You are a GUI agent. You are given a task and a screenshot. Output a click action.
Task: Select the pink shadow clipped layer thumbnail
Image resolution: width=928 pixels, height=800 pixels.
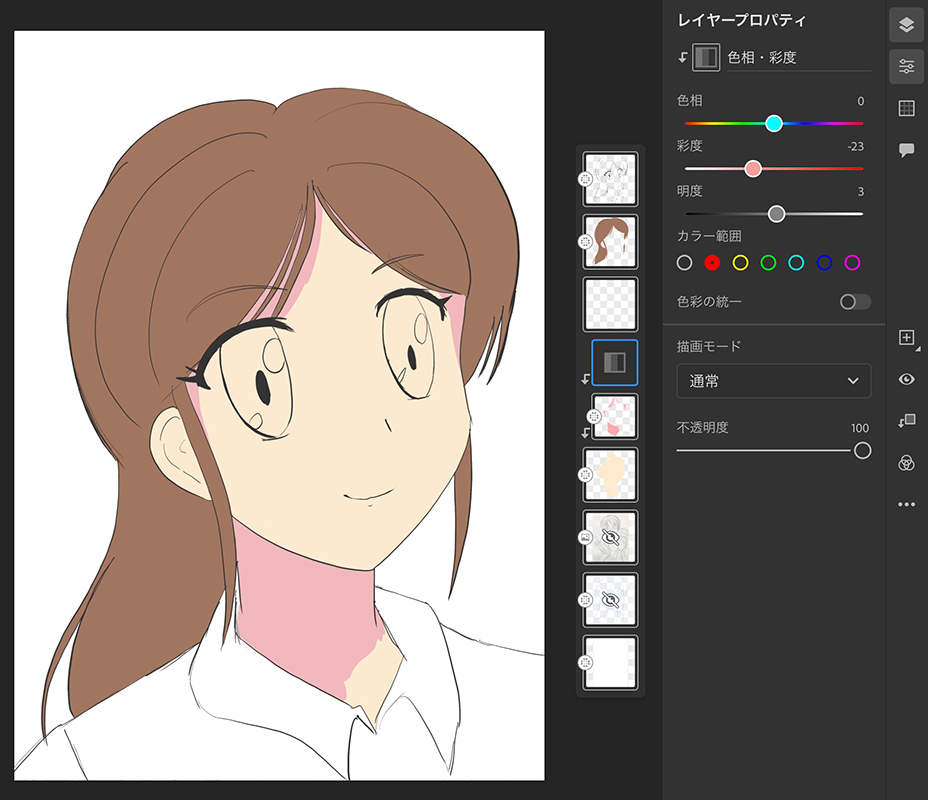click(x=615, y=417)
